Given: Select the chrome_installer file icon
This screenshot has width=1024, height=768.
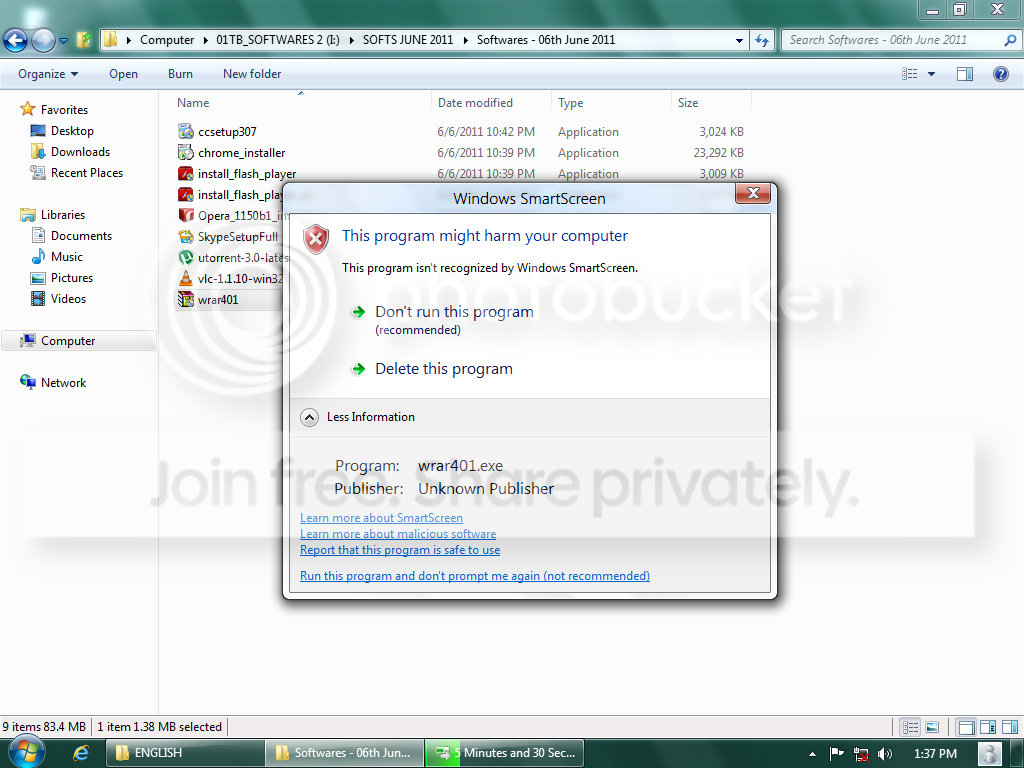Looking at the screenshot, I should [x=185, y=152].
